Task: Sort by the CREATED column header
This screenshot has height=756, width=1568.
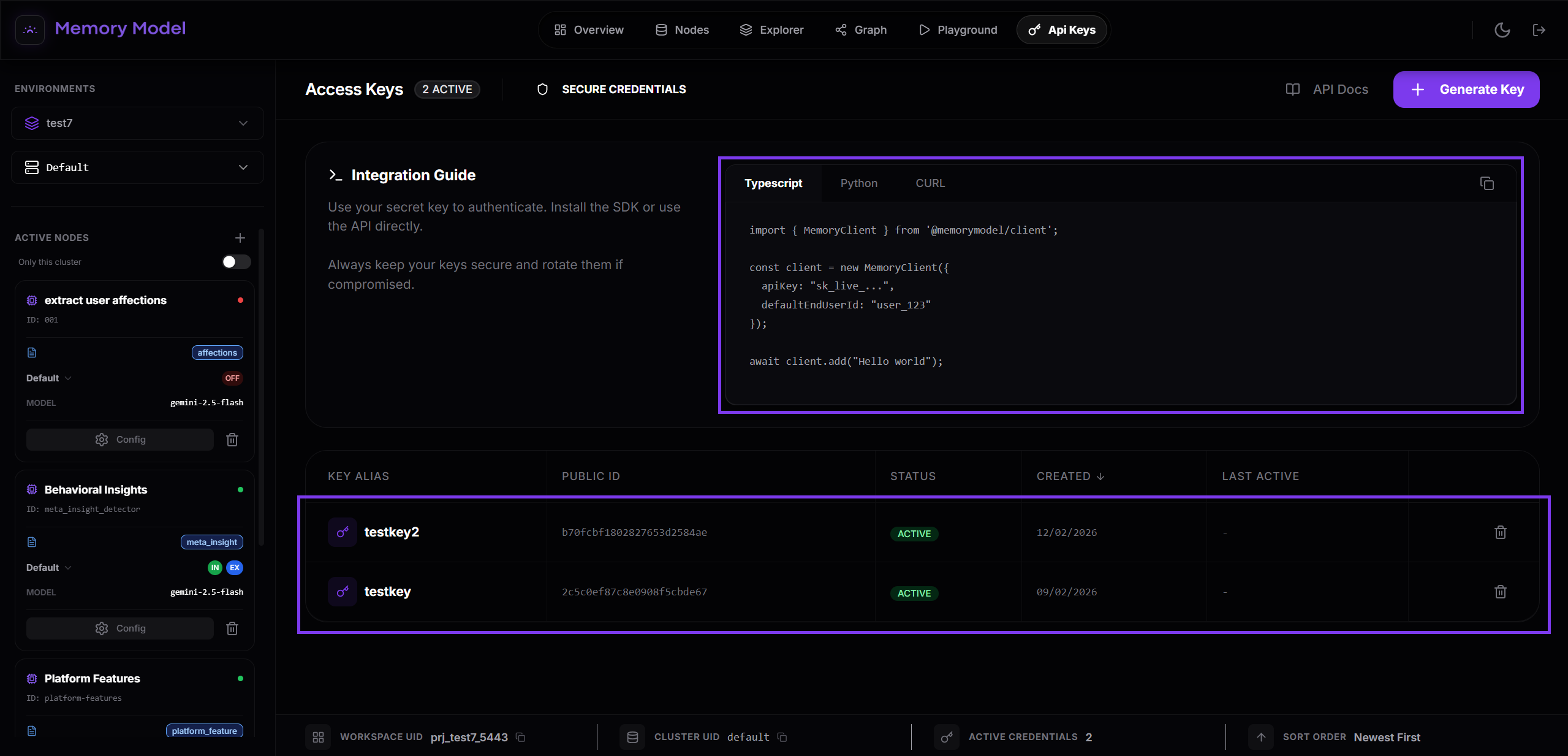Action: 1070,476
